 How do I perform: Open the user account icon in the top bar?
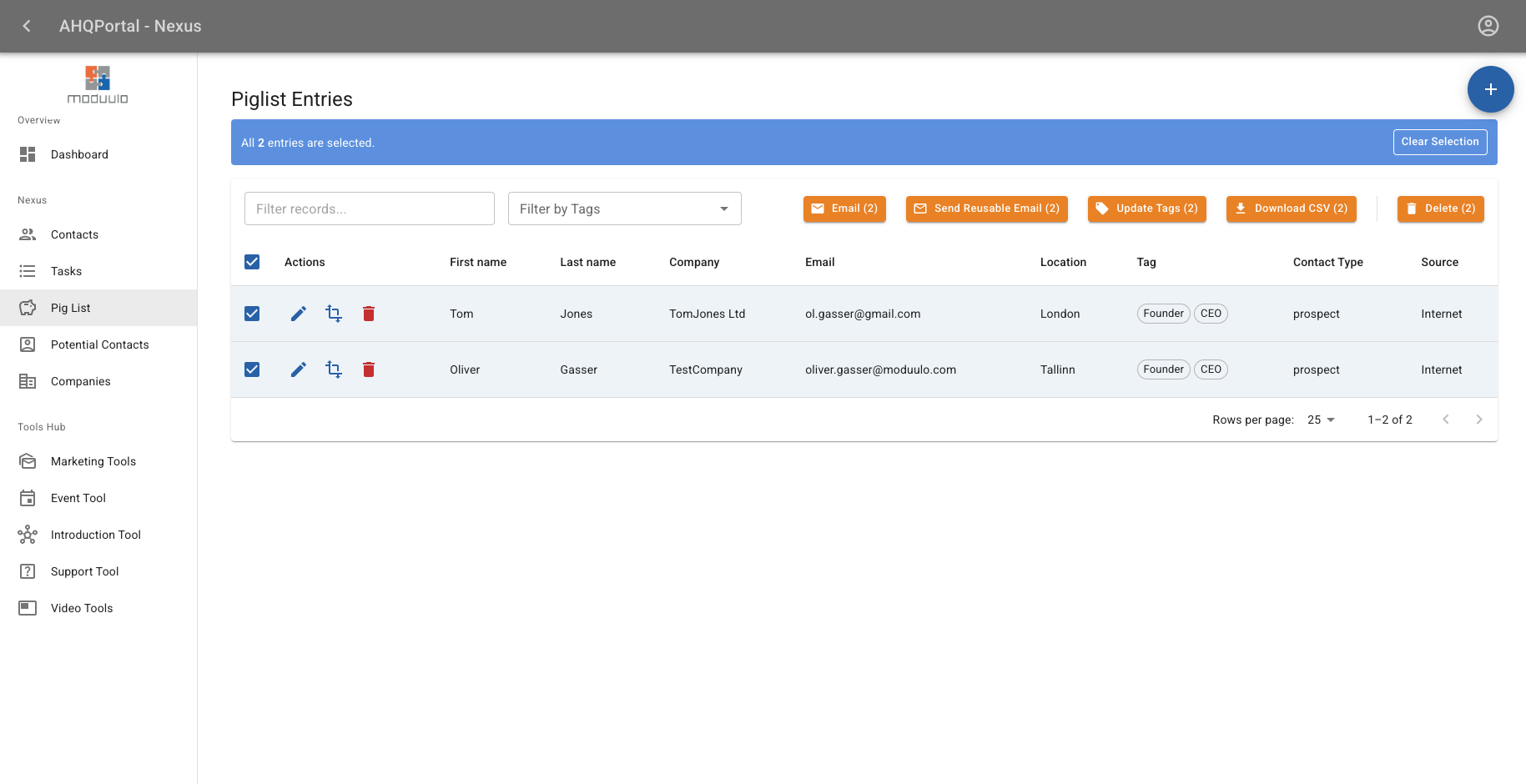pyautogui.click(x=1488, y=26)
